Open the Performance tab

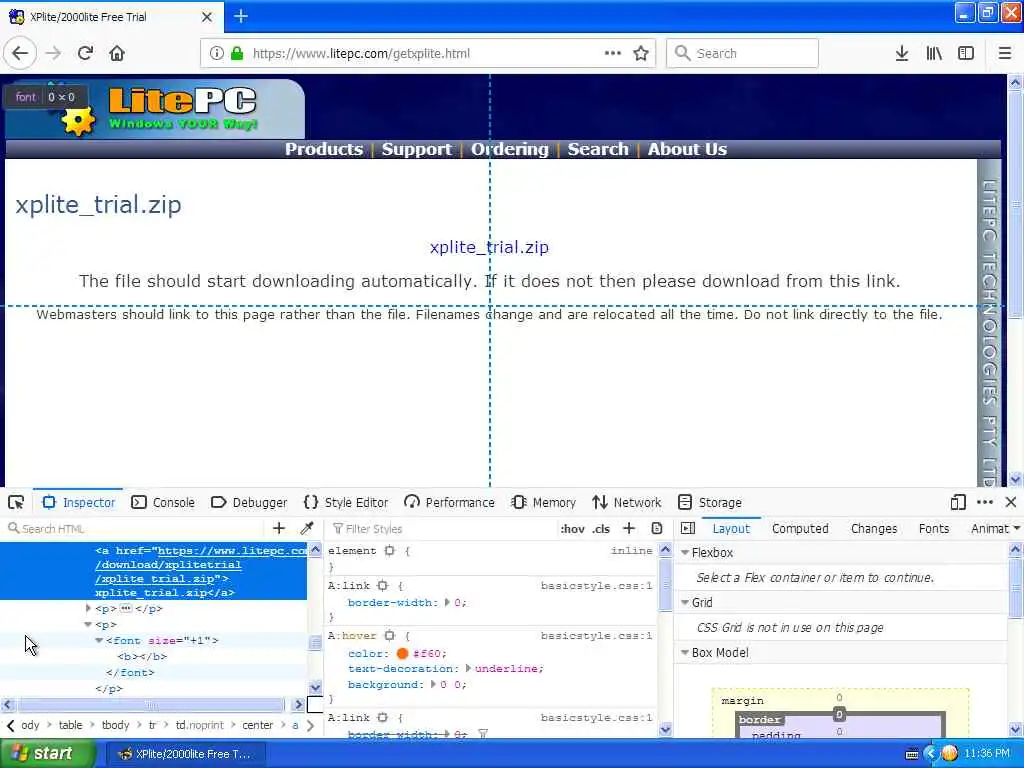coord(449,502)
